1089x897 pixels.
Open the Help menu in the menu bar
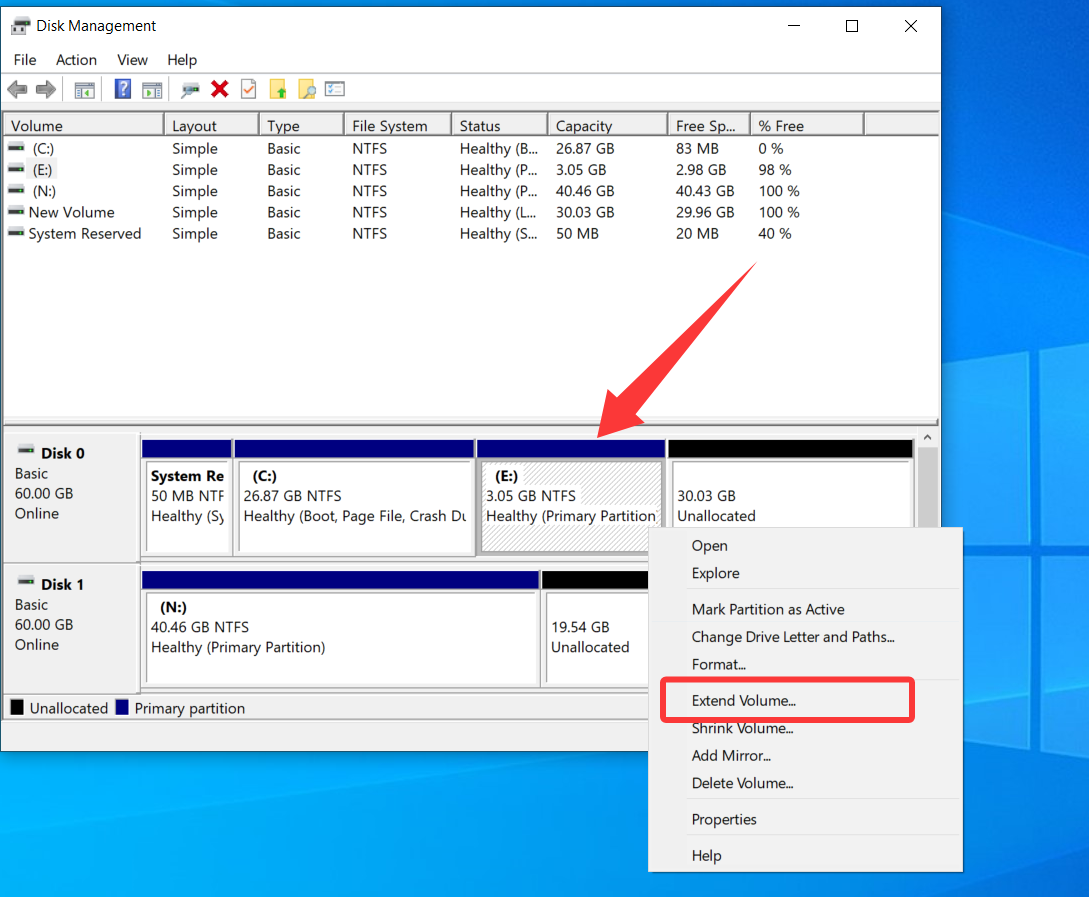click(x=182, y=60)
